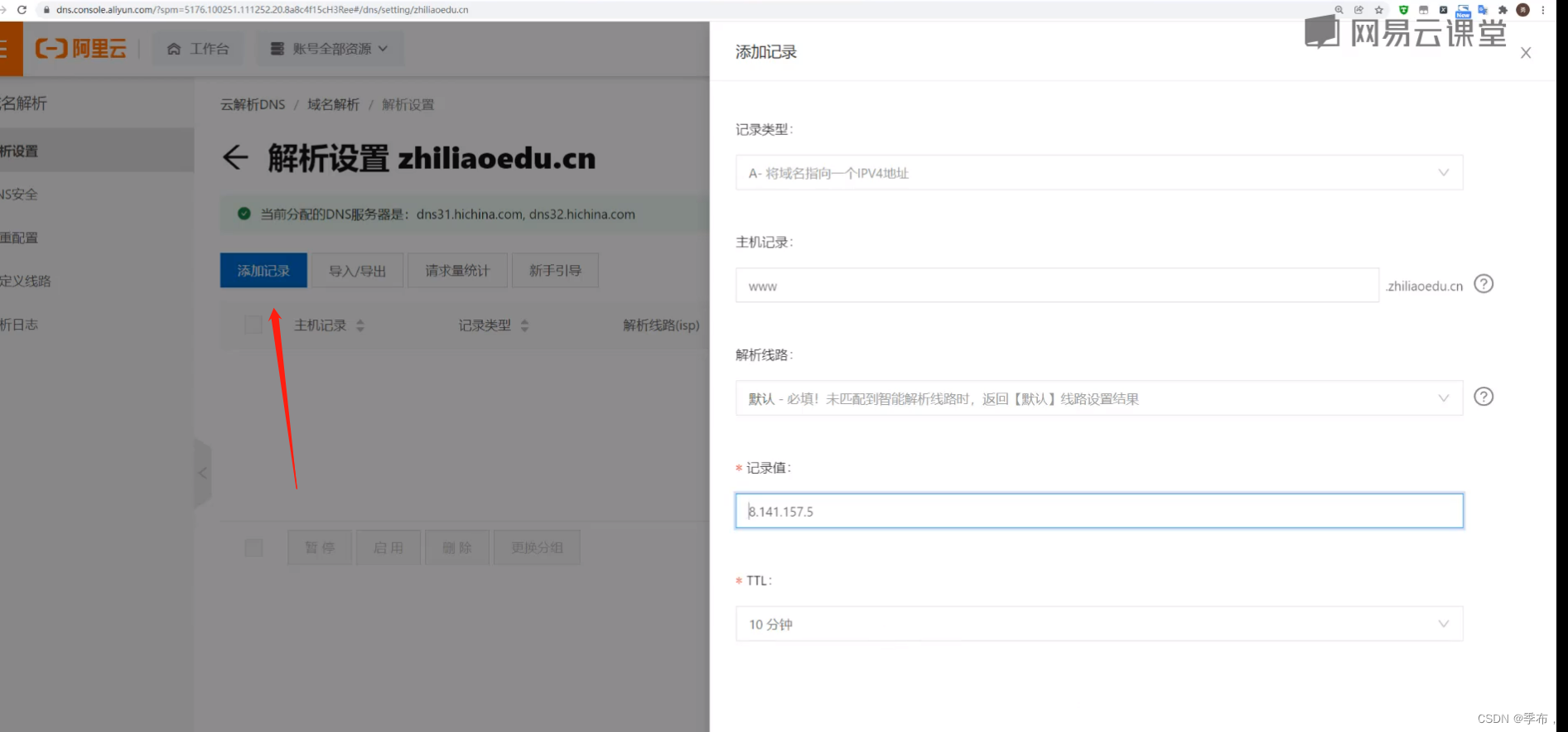The width and height of the screenshot is (1568, 732).
Task: Click the 记录值 input with 8.141.157.5
Action: (x=1099, y=511)
